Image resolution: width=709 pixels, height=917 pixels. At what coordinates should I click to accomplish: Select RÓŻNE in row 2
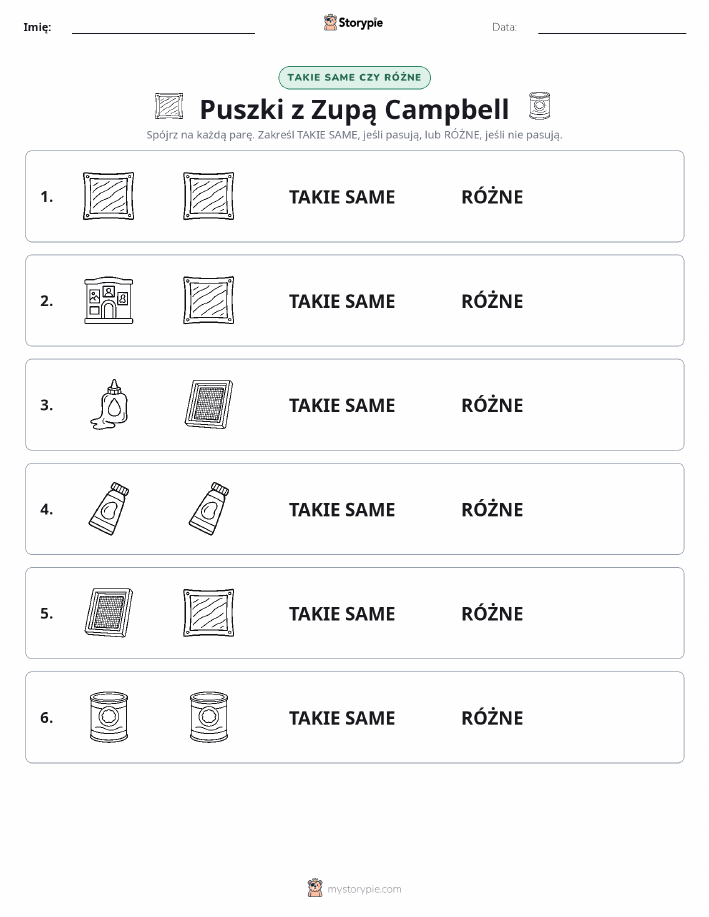click(492, 301)
